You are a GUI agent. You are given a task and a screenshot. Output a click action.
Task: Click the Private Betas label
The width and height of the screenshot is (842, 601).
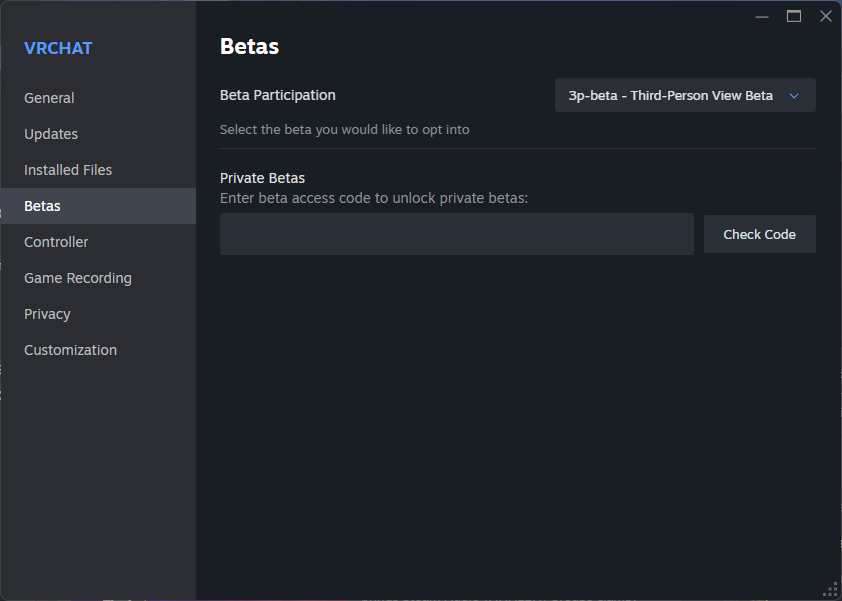tap(262, 178)
